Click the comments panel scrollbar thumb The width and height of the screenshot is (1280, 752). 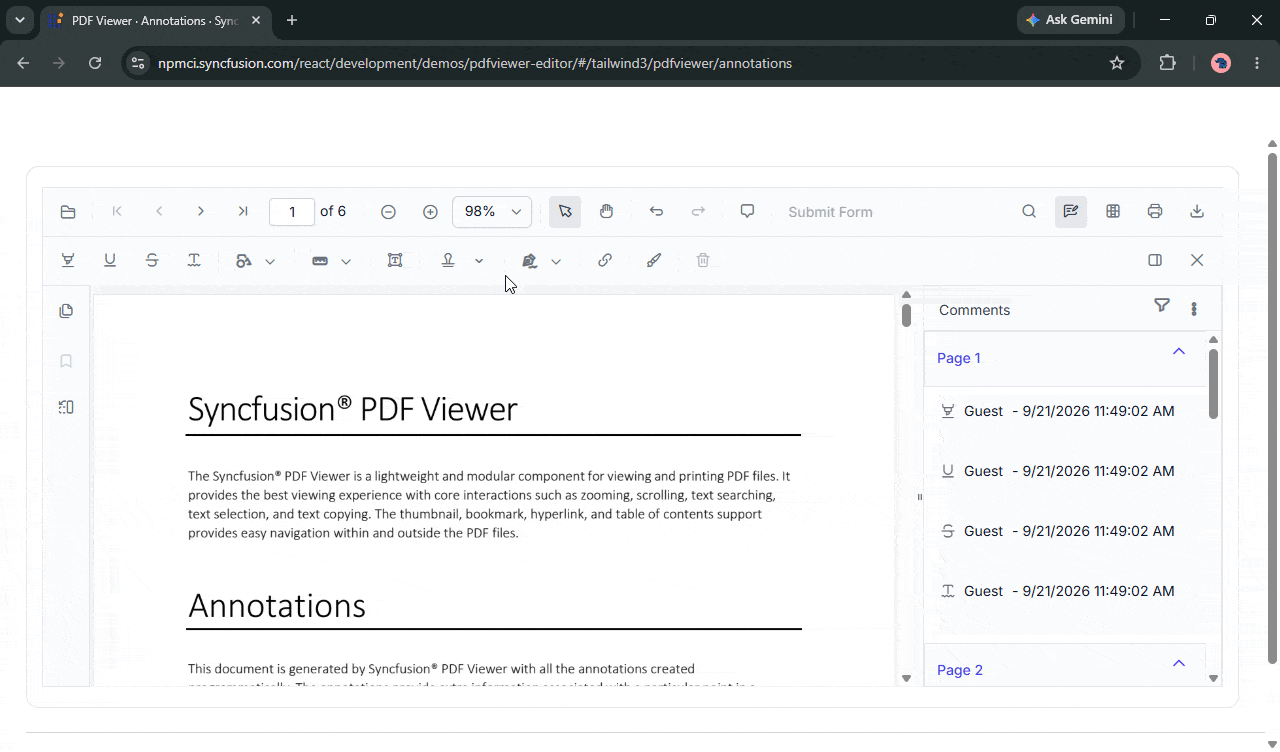(1214, 383)
